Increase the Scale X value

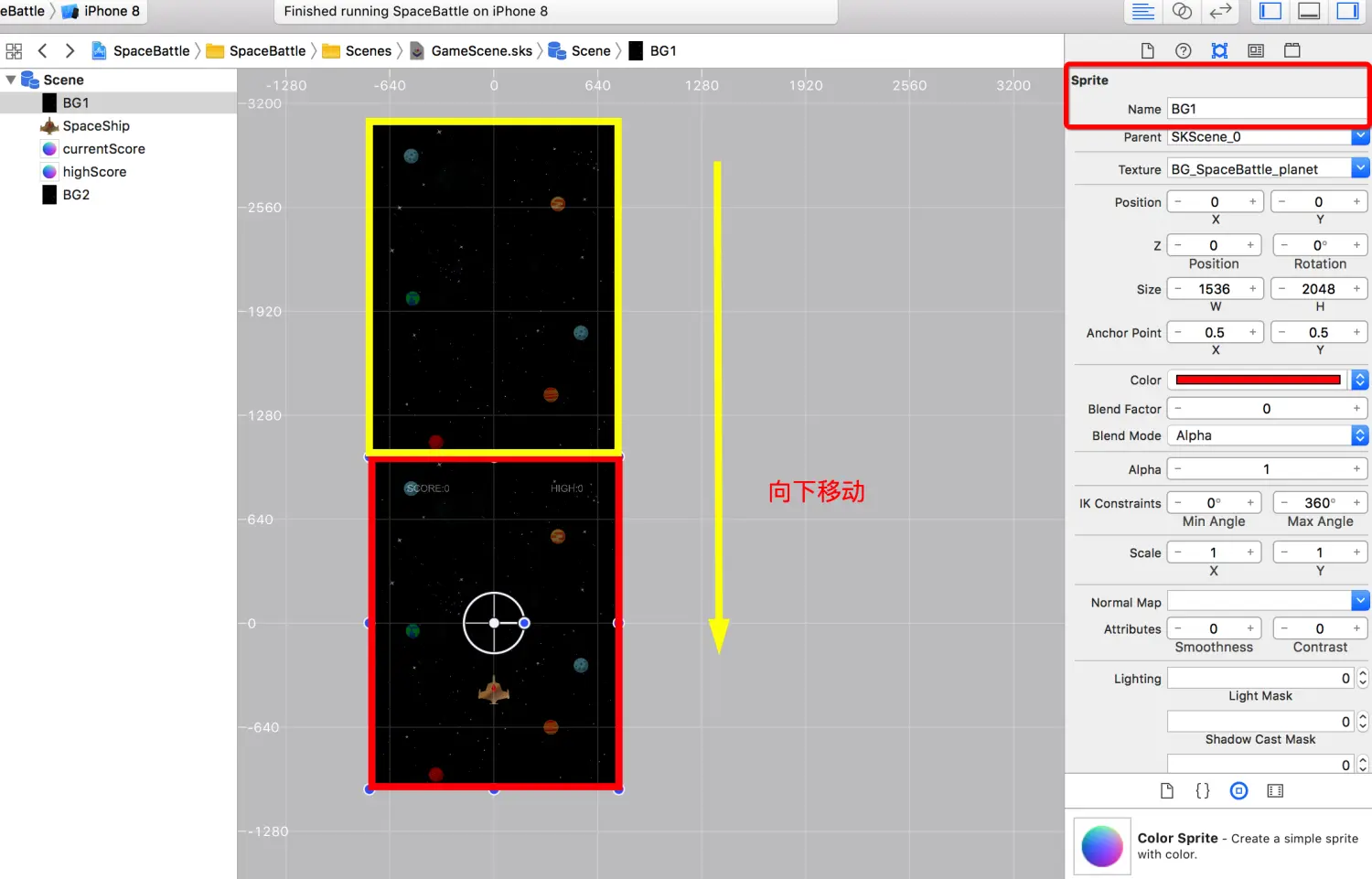point(1250,552)
